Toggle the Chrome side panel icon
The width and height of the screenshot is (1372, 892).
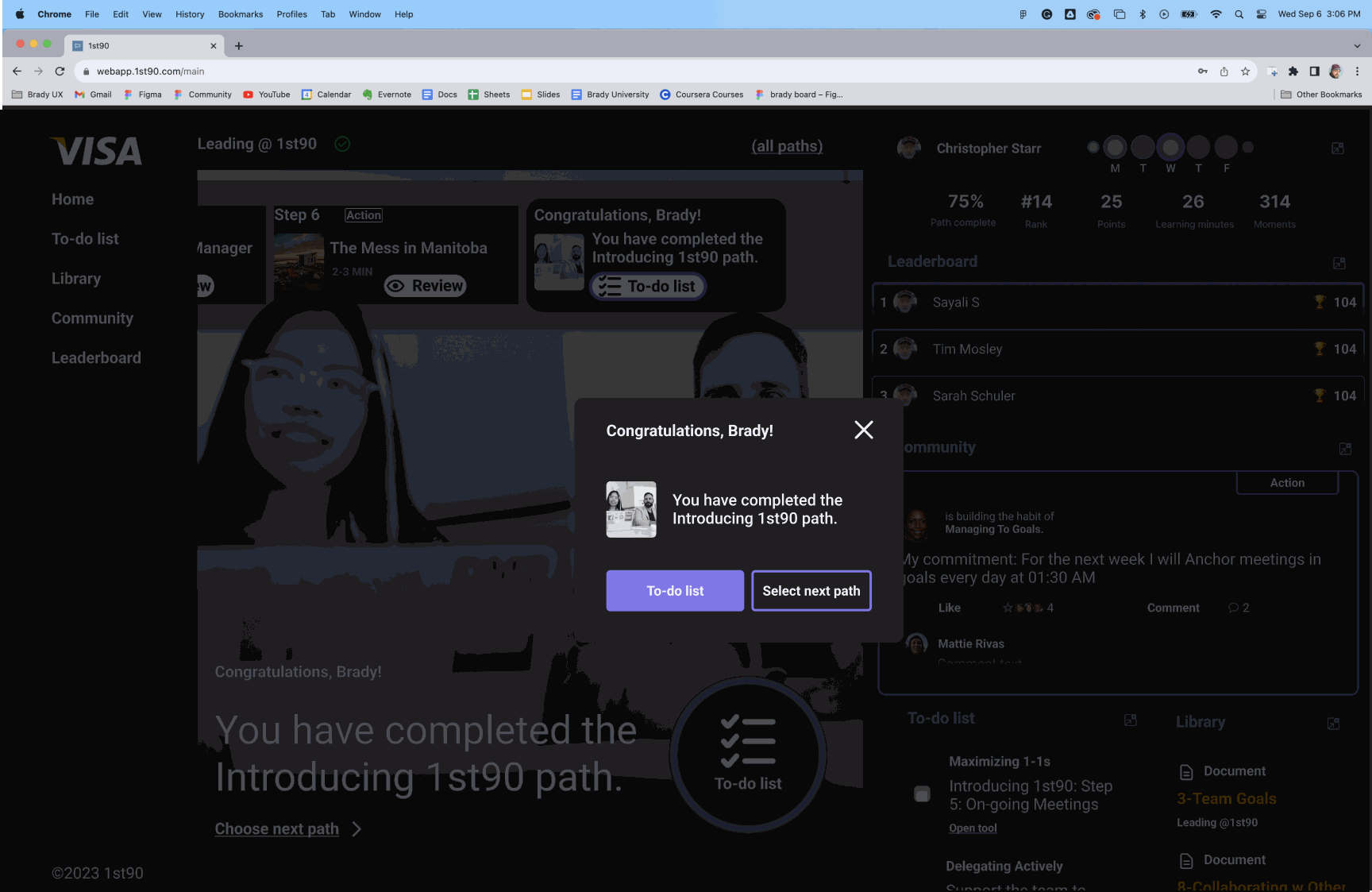coord(1315,71)
